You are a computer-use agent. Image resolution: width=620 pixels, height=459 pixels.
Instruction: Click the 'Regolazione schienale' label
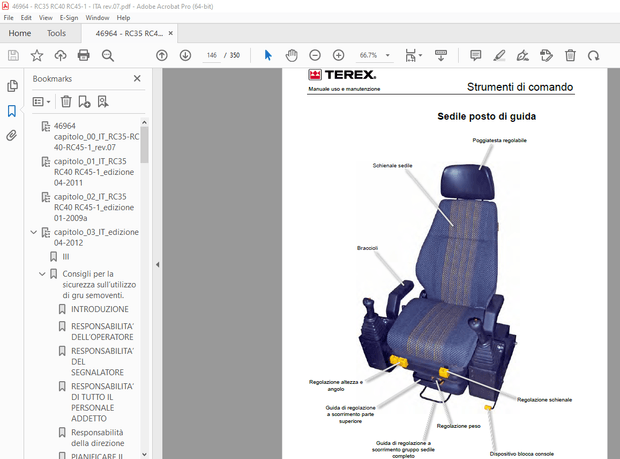coord(544,400)
